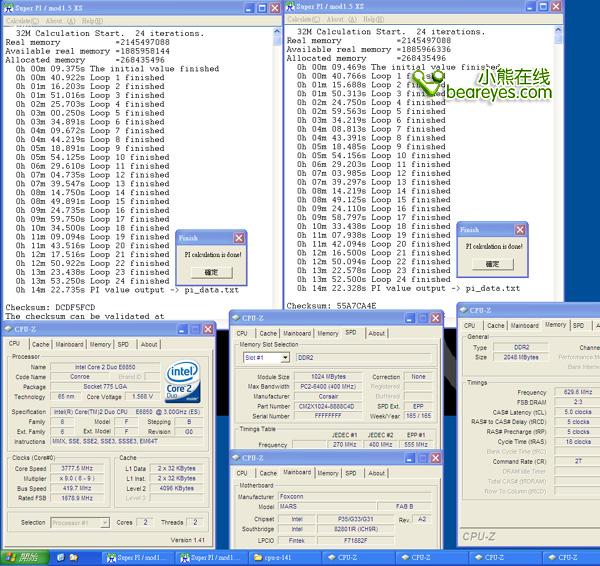Click the Super PI icon in left window title bar
600x566 pixels.
(8, 8)
